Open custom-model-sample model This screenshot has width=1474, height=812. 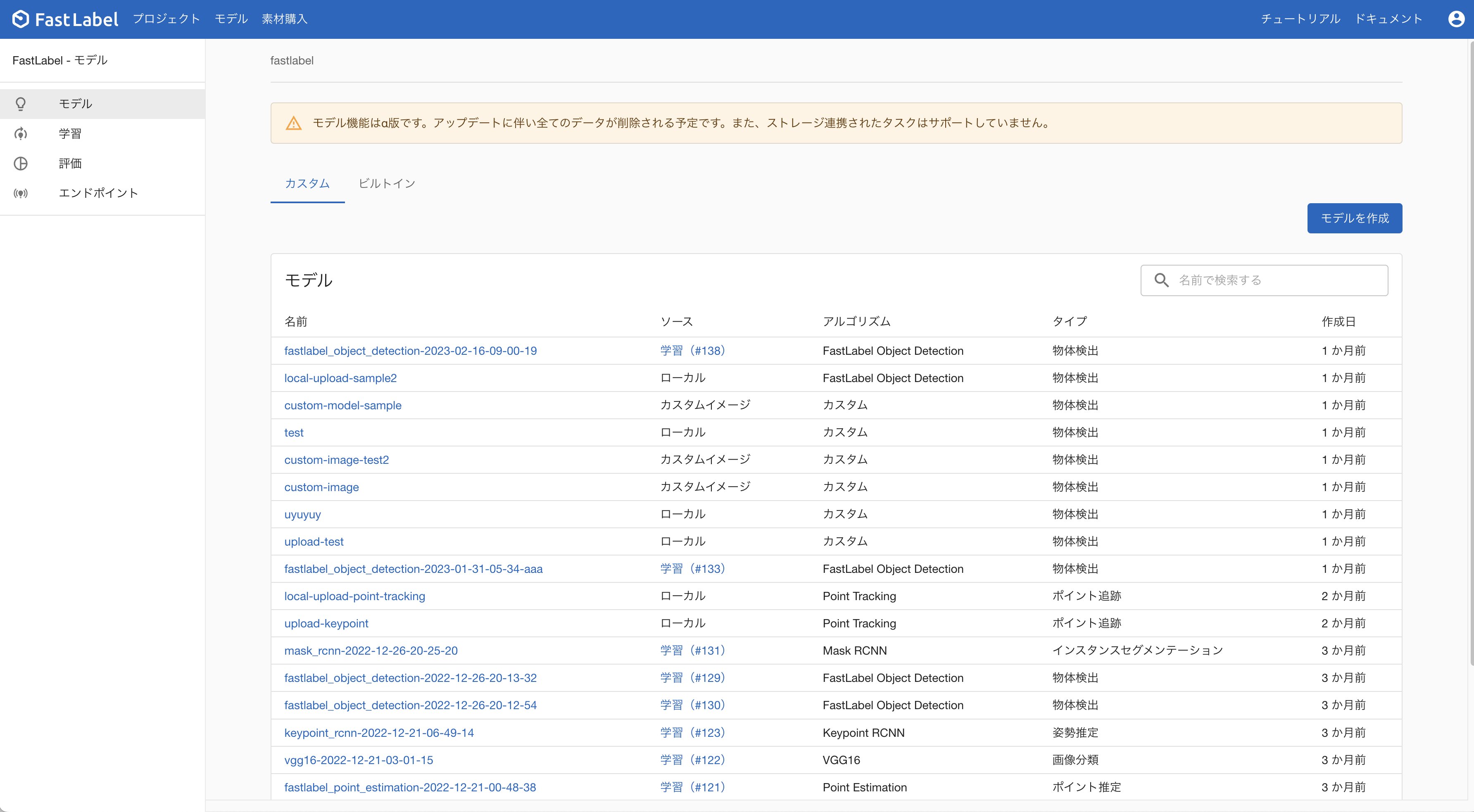pyautogui.click(x=343, y=405)
